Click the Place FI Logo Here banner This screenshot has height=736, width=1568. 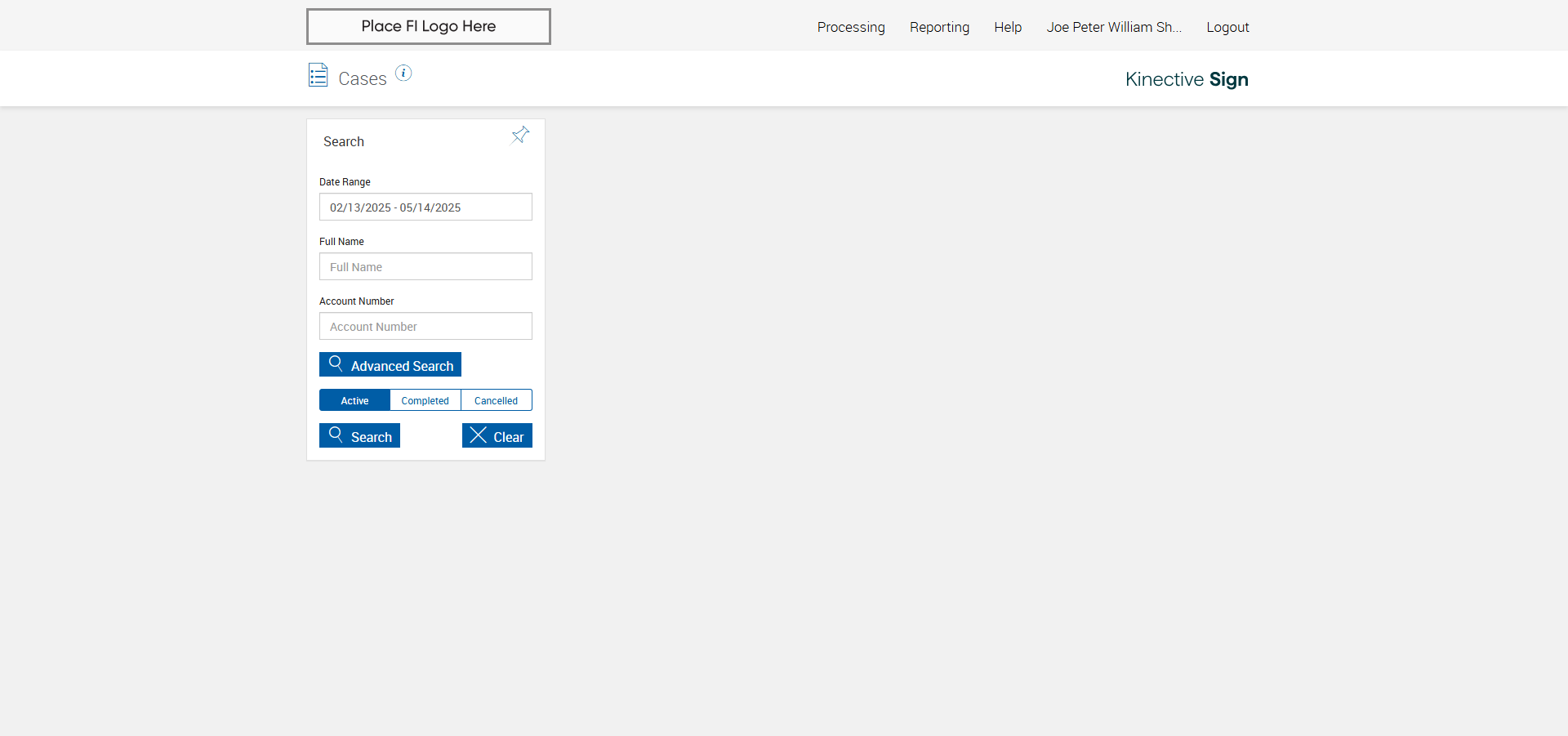429,26
